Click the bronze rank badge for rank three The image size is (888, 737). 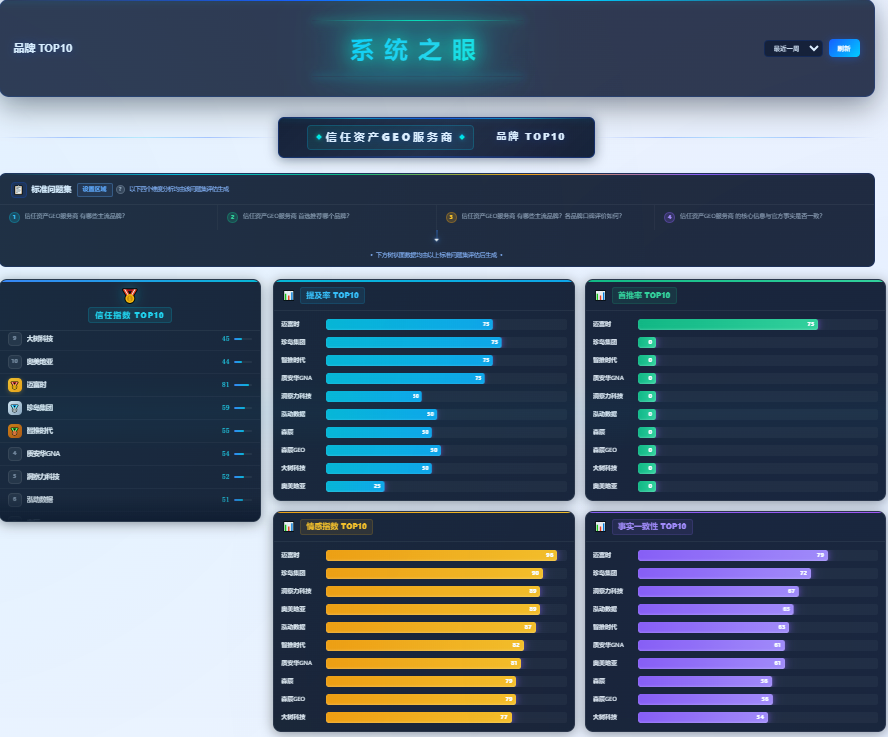pyautogui.click(x=15, y=431)
